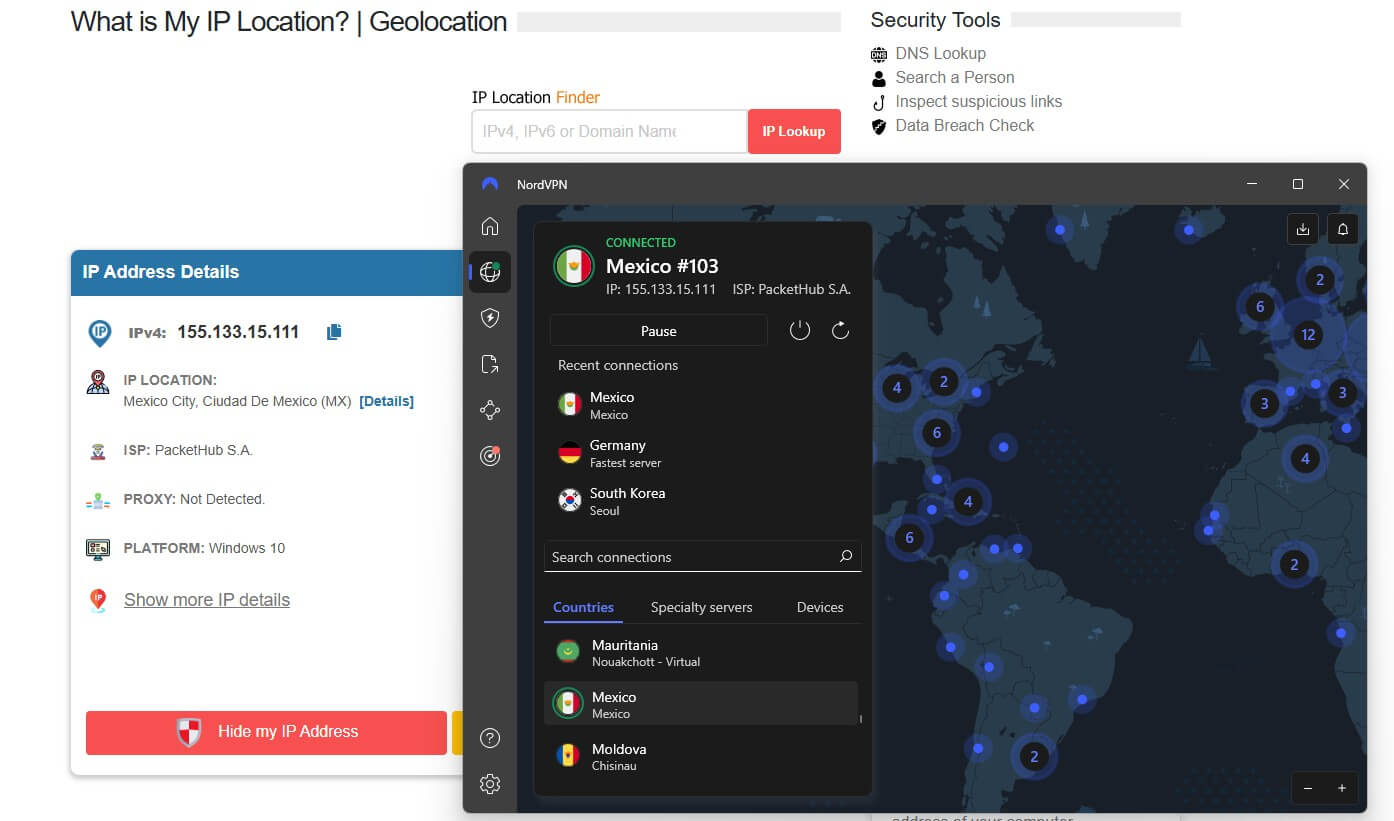Image resolution: width=1394 pixels, height=821 pixels.
Task: Open the Dark Web Monitor target icon
Action: [x=490, y=456]
